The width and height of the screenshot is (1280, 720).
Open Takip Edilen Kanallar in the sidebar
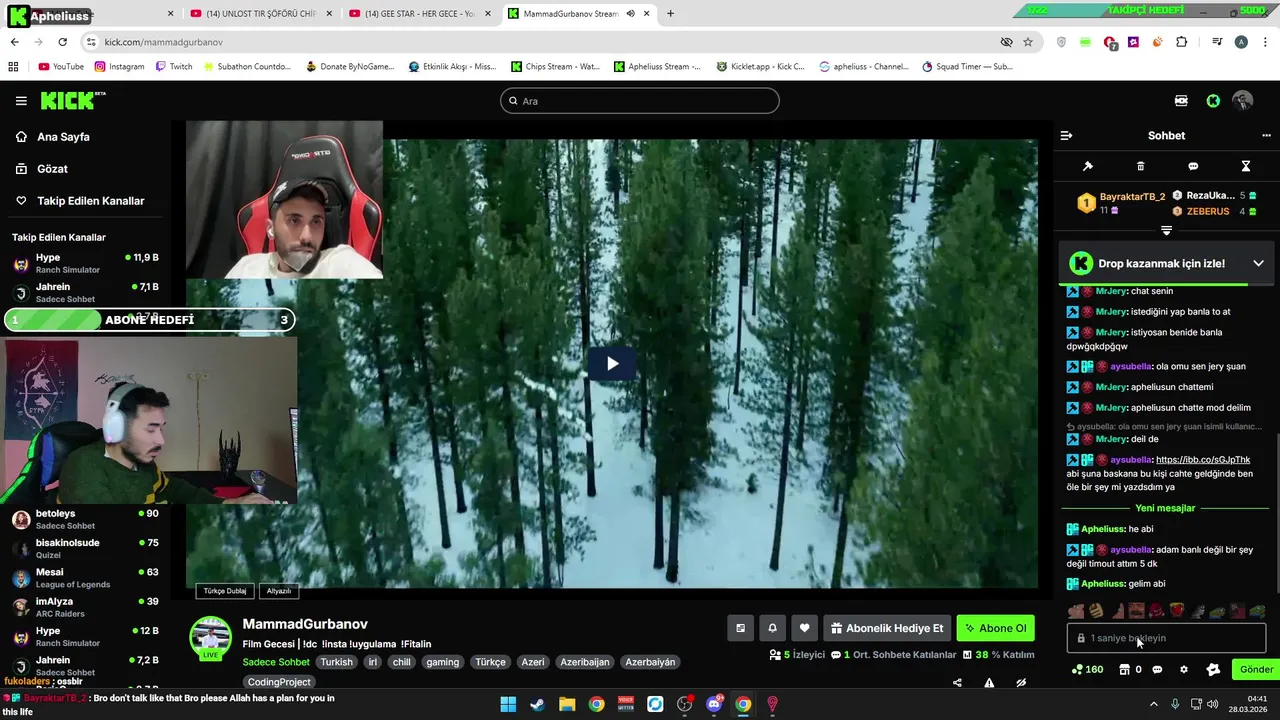[91, 201]
